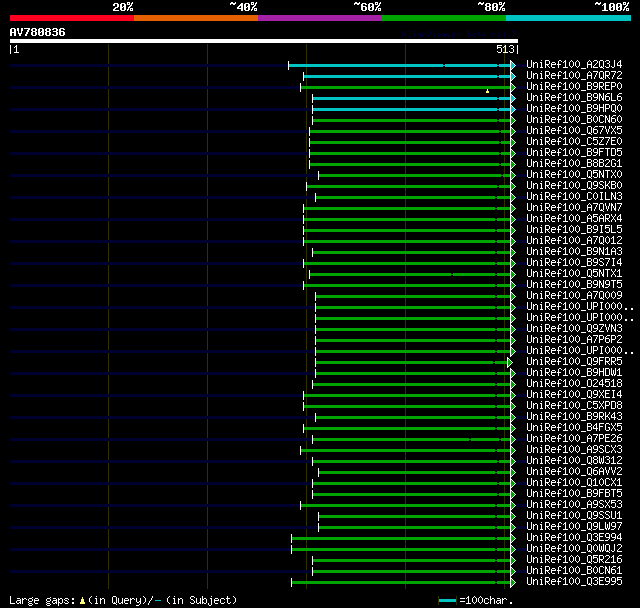Select the UniRef100_Q9XEI4 label
Image resolution: width=640 pixels, height=608 pixels.
574,395
